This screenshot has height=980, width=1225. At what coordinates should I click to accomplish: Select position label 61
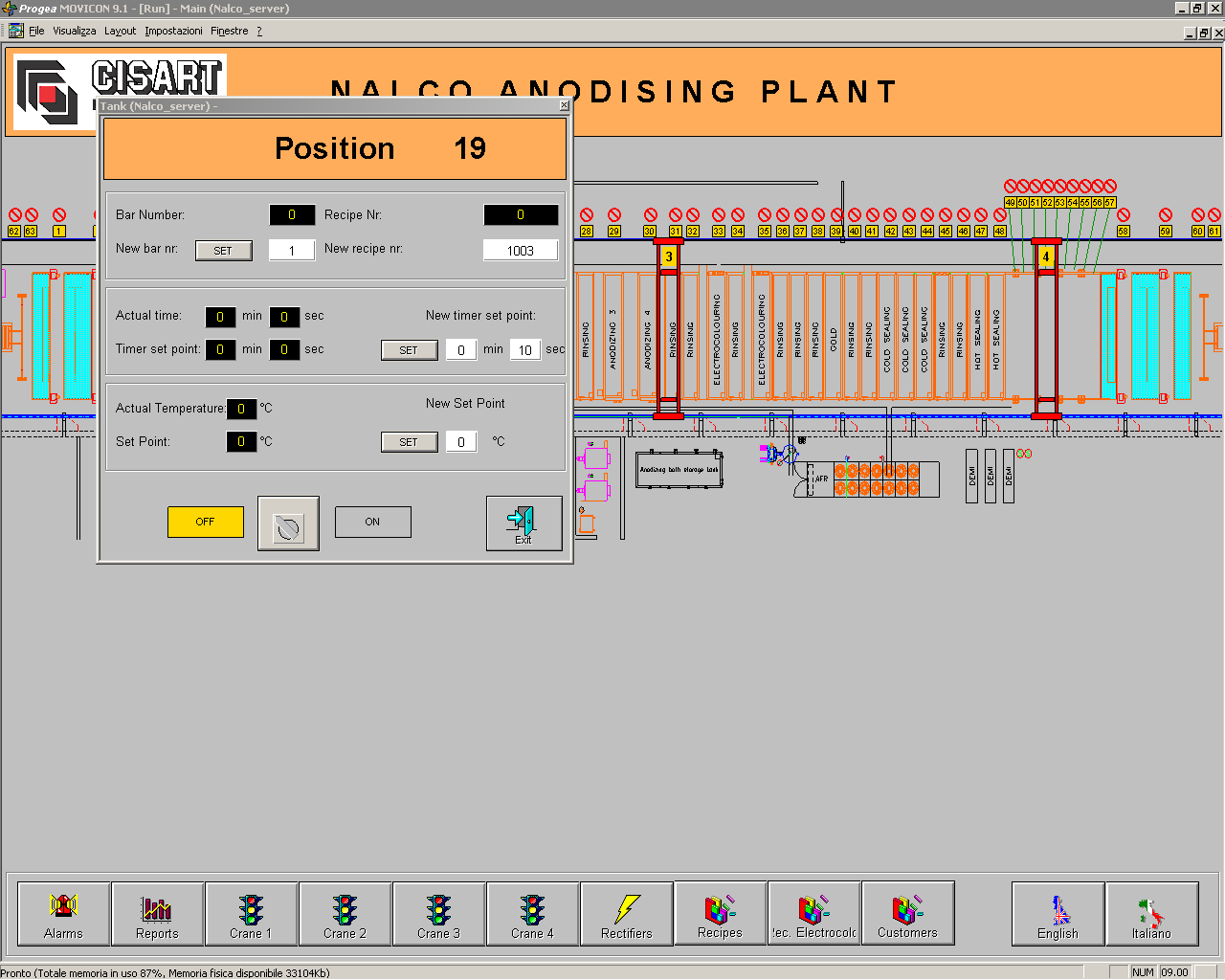(x=1214, y=232)
